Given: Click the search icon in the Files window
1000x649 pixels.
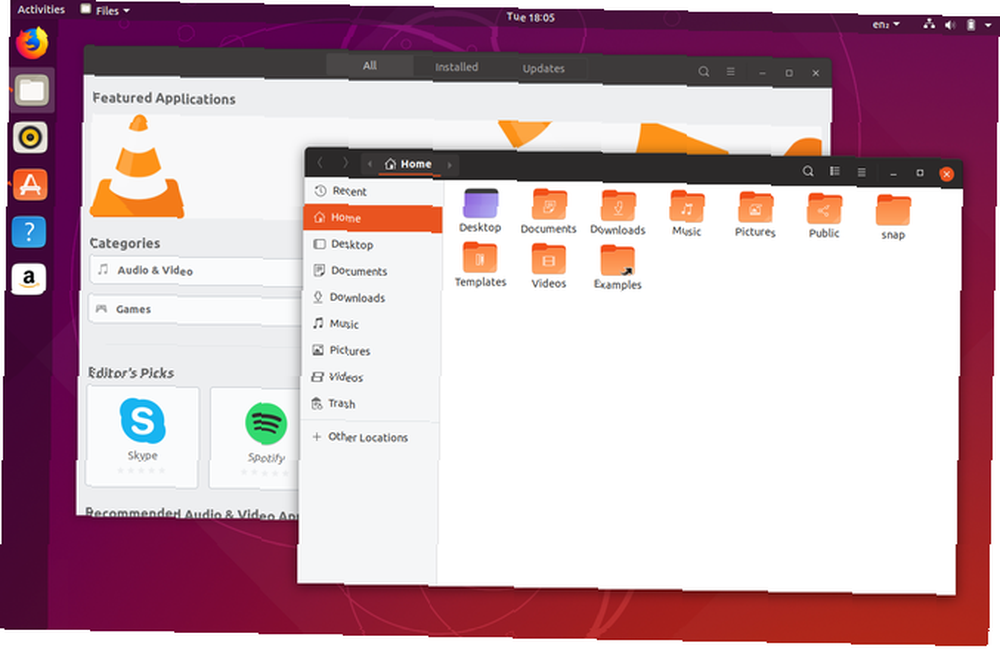Looking at the screenshot, I should coord(808,171).
